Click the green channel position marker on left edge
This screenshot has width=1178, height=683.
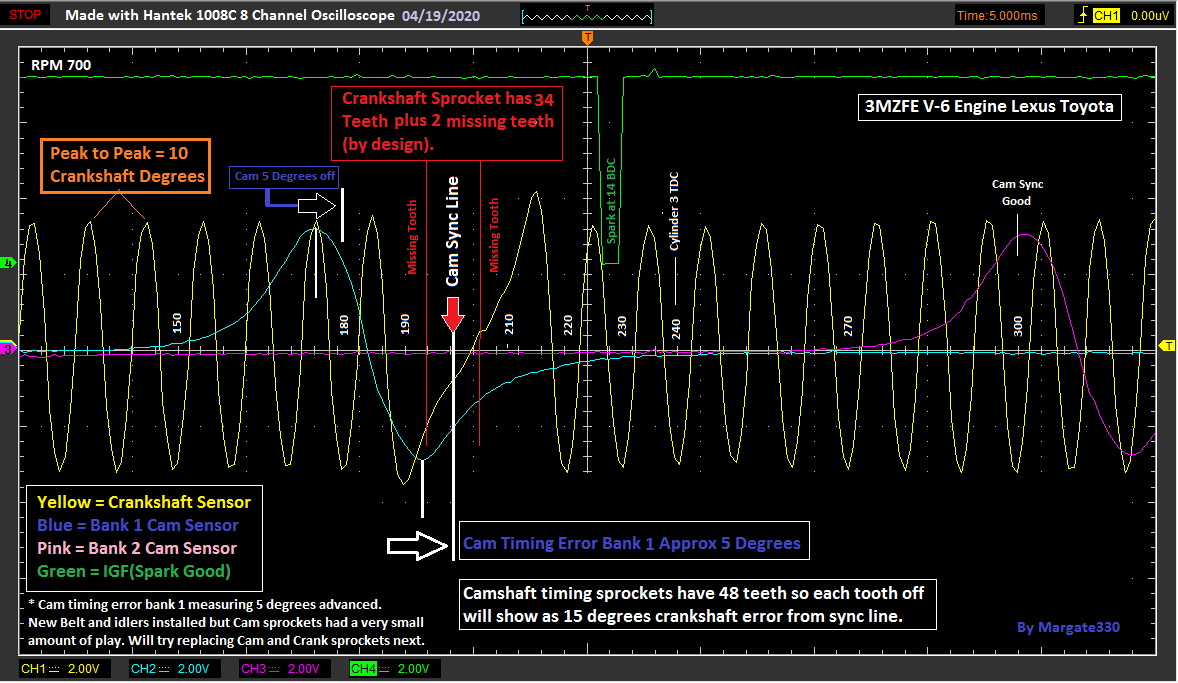[8, 263]
